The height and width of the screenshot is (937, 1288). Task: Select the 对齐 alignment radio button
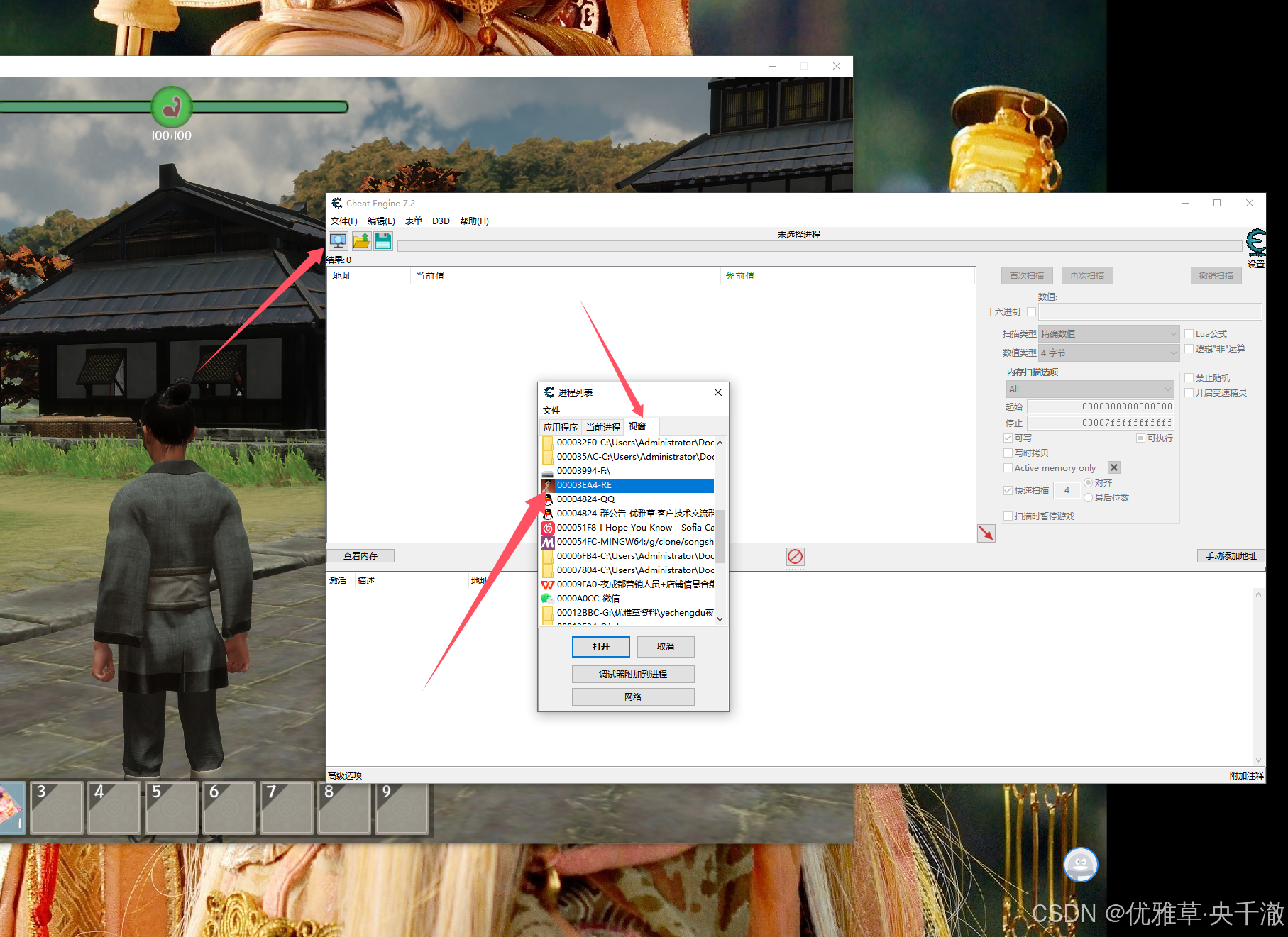(x=1089, y=483)
